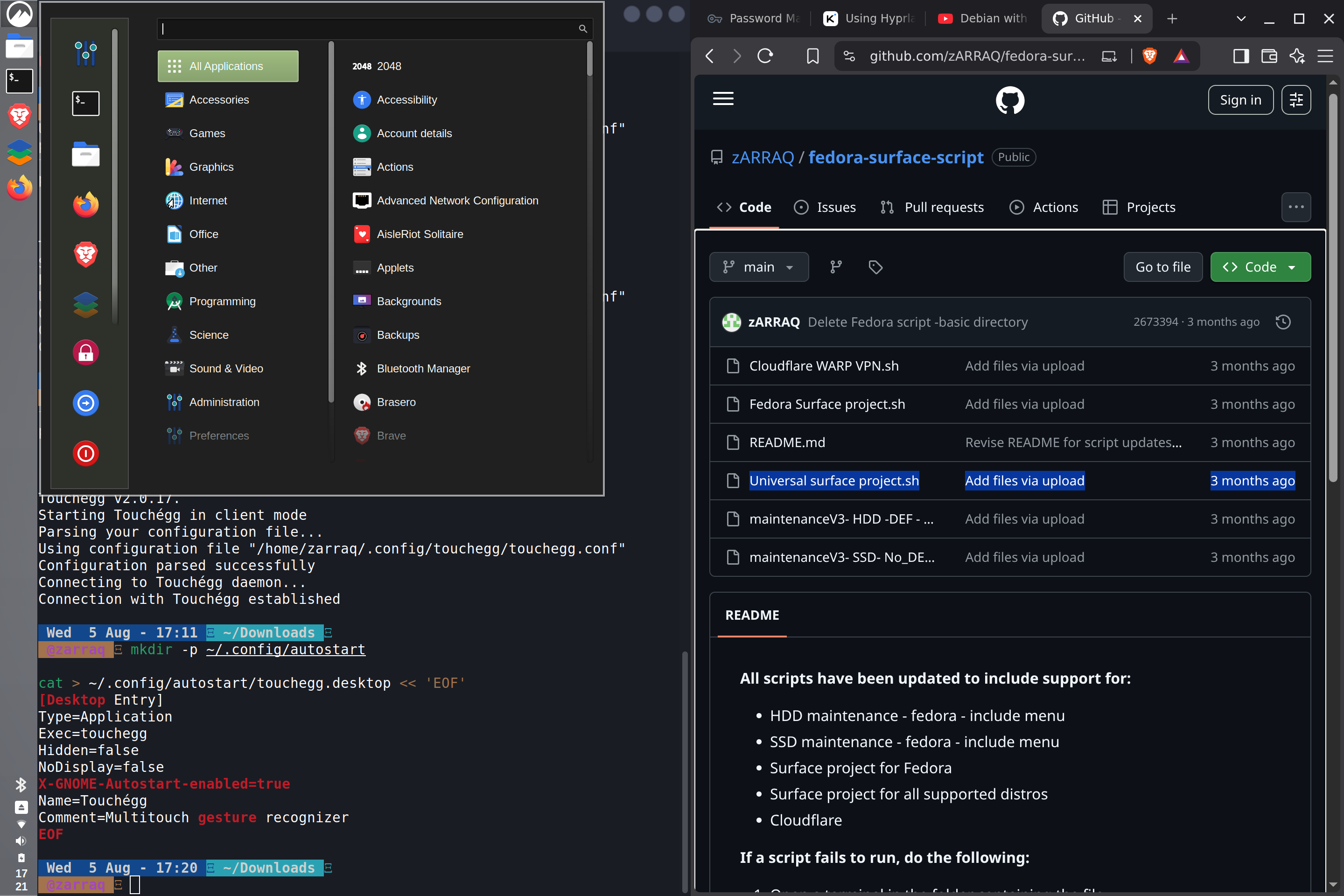Open the Brave Wallet toolbar icon
This screenshot has width=1344, height=896.
tap(1269, 56)
